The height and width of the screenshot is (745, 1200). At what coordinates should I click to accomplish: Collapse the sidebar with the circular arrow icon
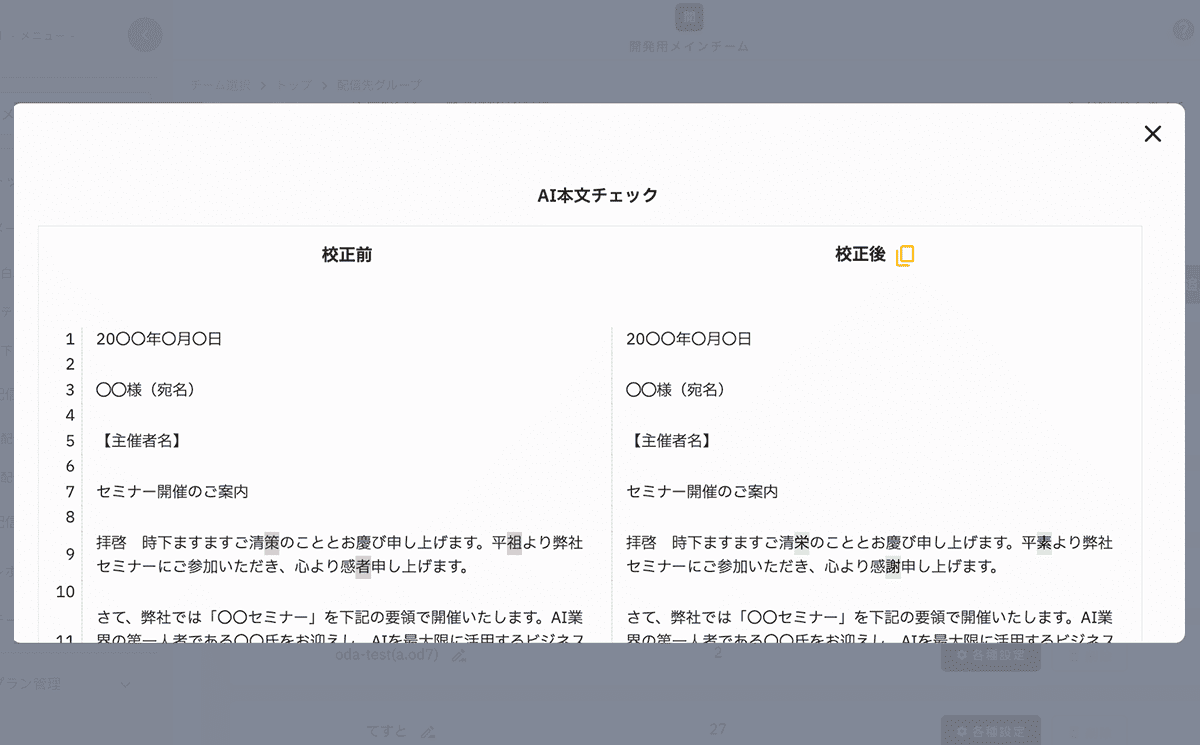145,35
